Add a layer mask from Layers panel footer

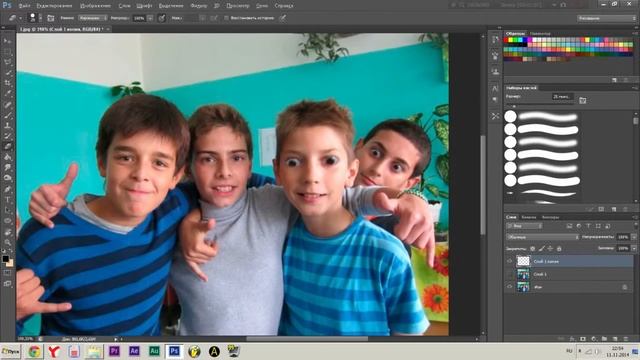coord(583,339)
